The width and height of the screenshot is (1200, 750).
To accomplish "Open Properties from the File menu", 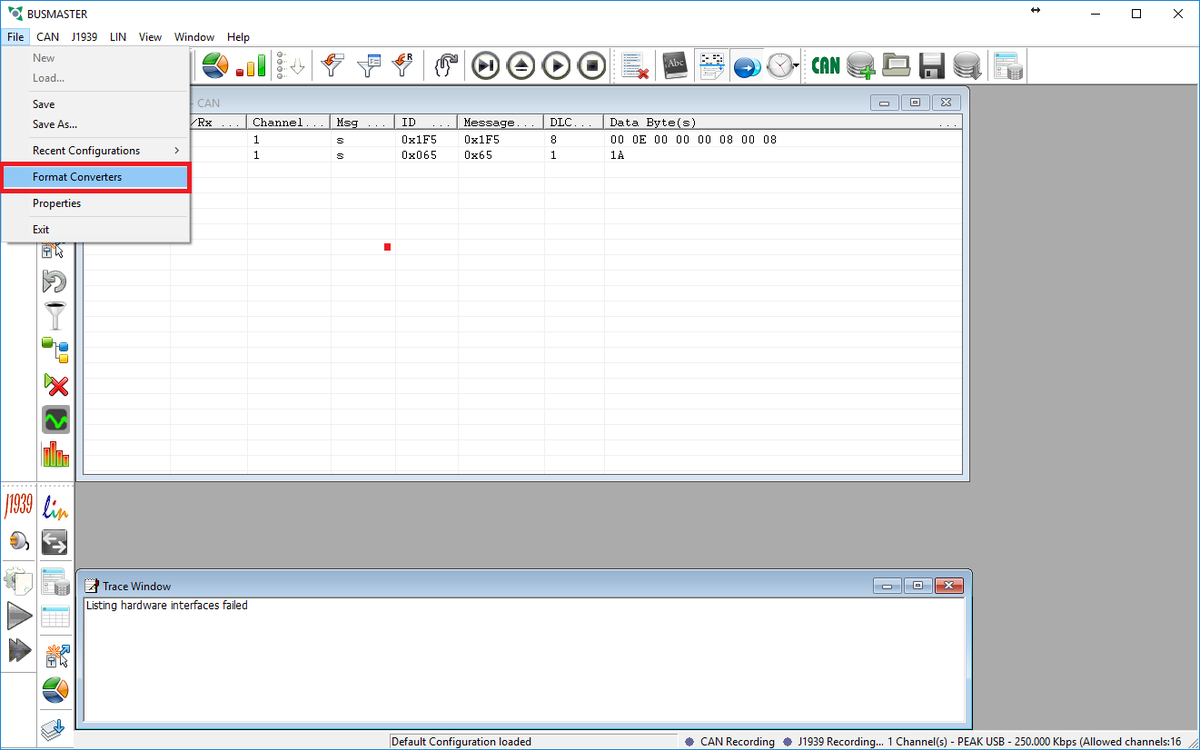I will pos(95,203).
